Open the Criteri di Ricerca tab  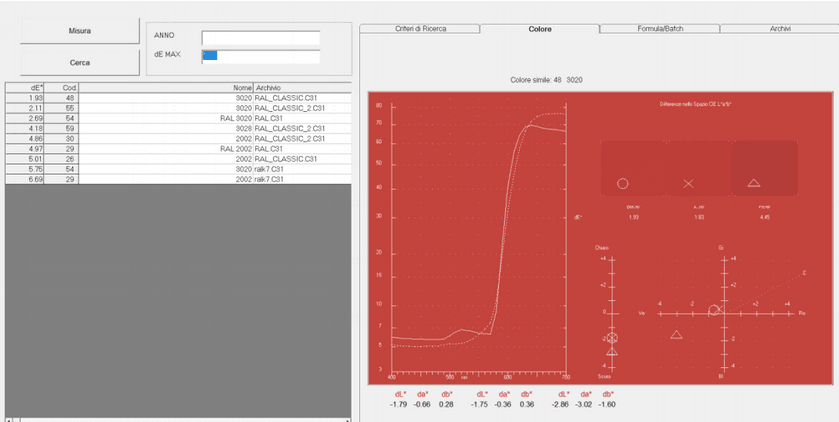[420, 29]
